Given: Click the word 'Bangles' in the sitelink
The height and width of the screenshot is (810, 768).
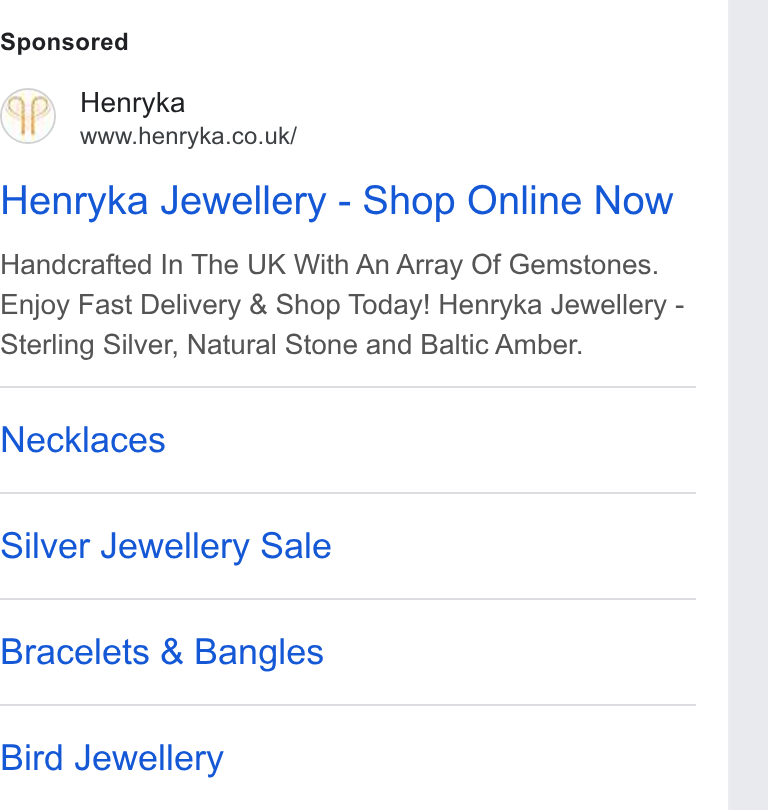Looking at the screenshot, I should (x=259, y=653).
